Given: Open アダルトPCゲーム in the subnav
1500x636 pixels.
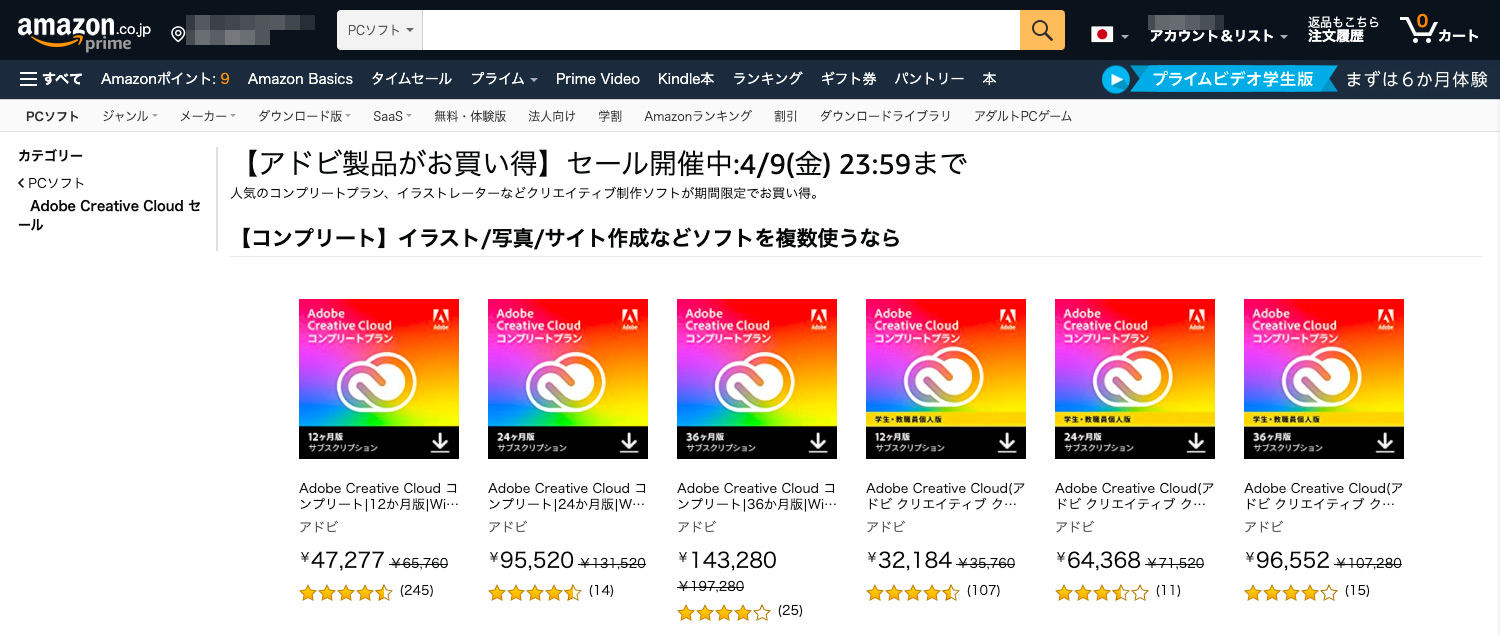Looking at the screenshot, I should (1023, 116).
